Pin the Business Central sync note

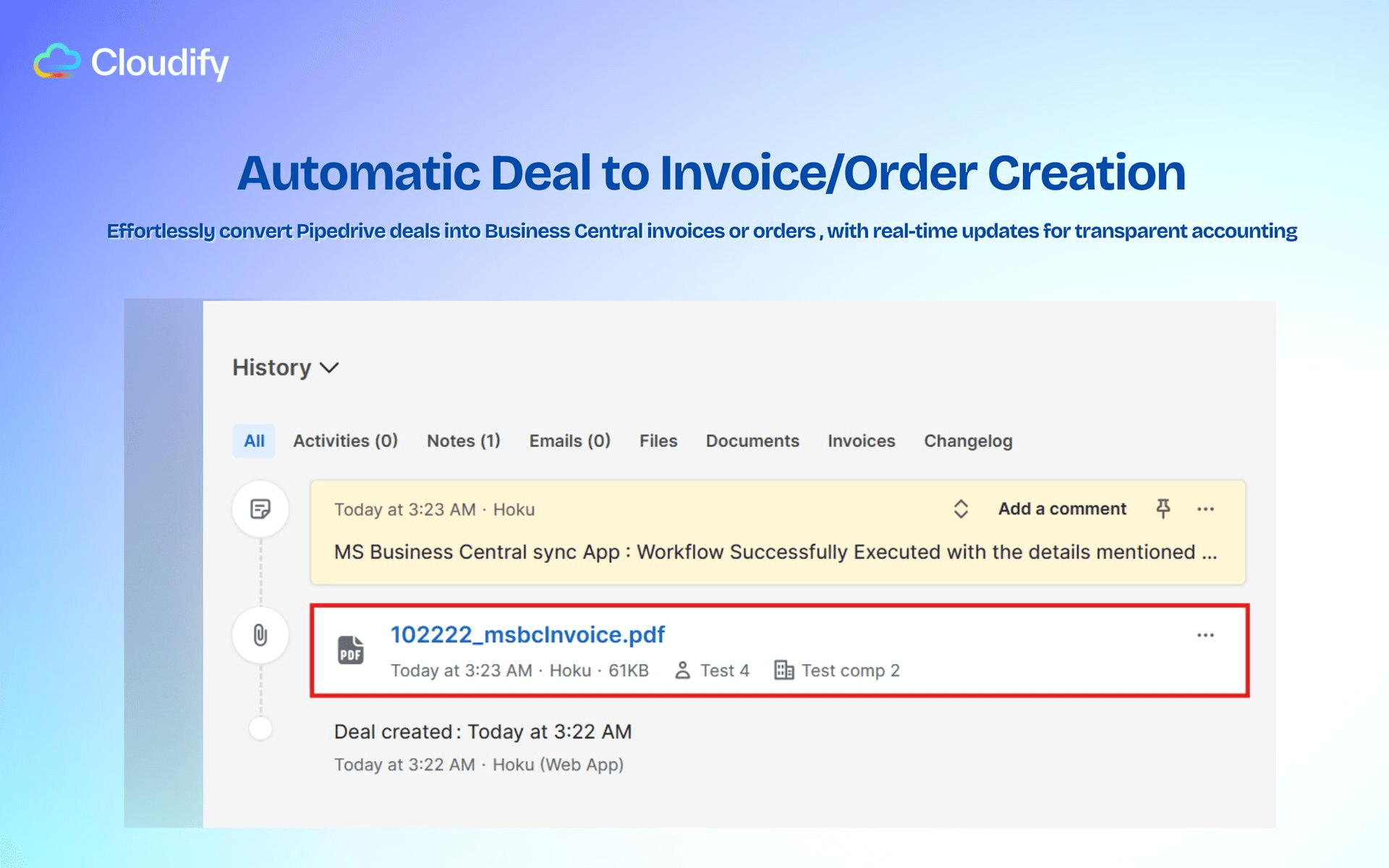tap(1163, 509)
